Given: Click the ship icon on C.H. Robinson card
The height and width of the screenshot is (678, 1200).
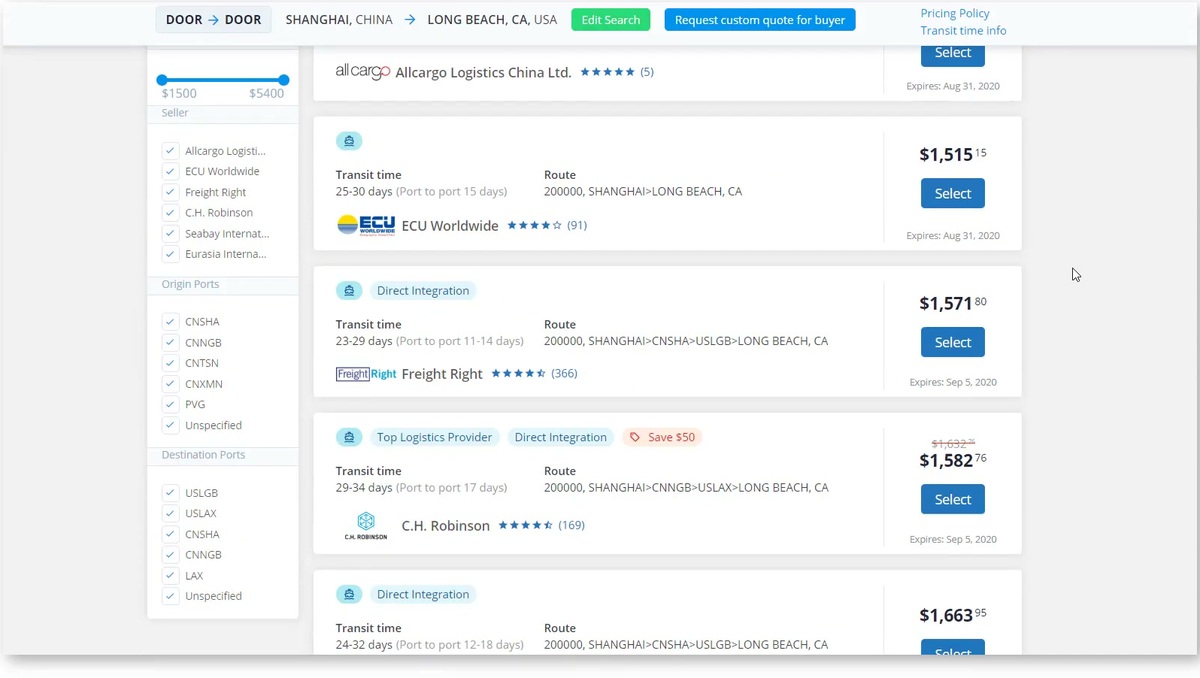Looking at the screenshot, I should click(x=349, y=437).
